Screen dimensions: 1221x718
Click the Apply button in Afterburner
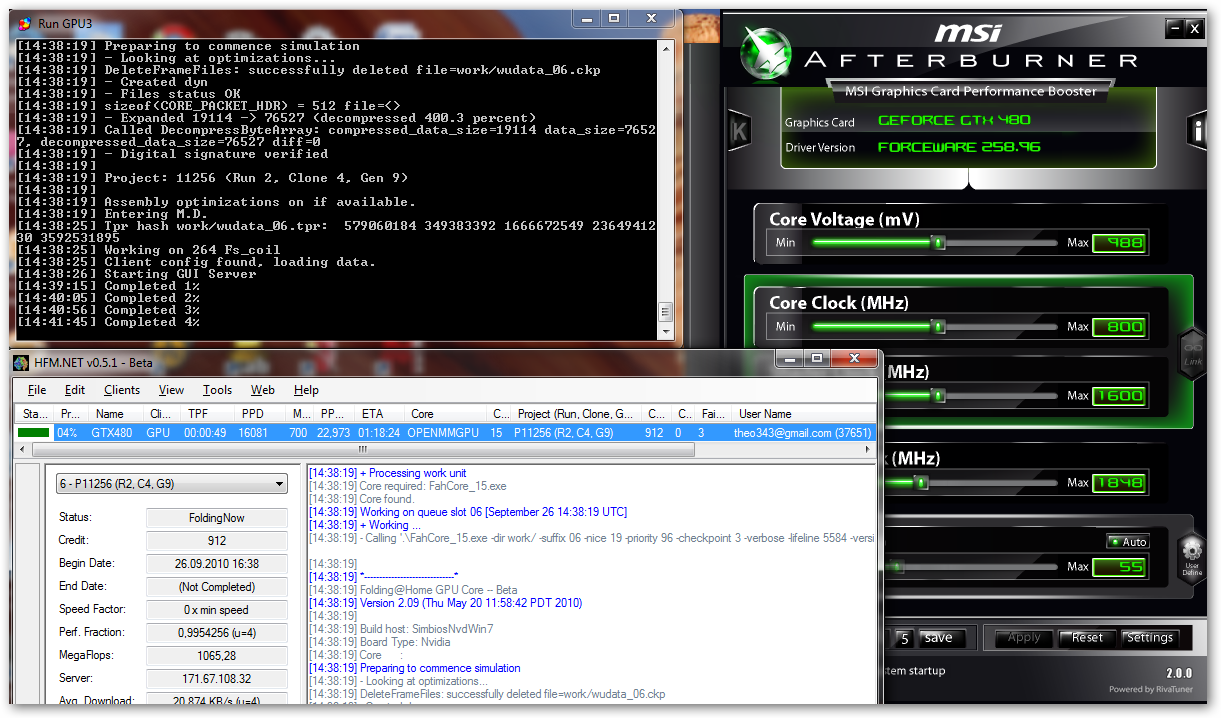coord(1024,638)
